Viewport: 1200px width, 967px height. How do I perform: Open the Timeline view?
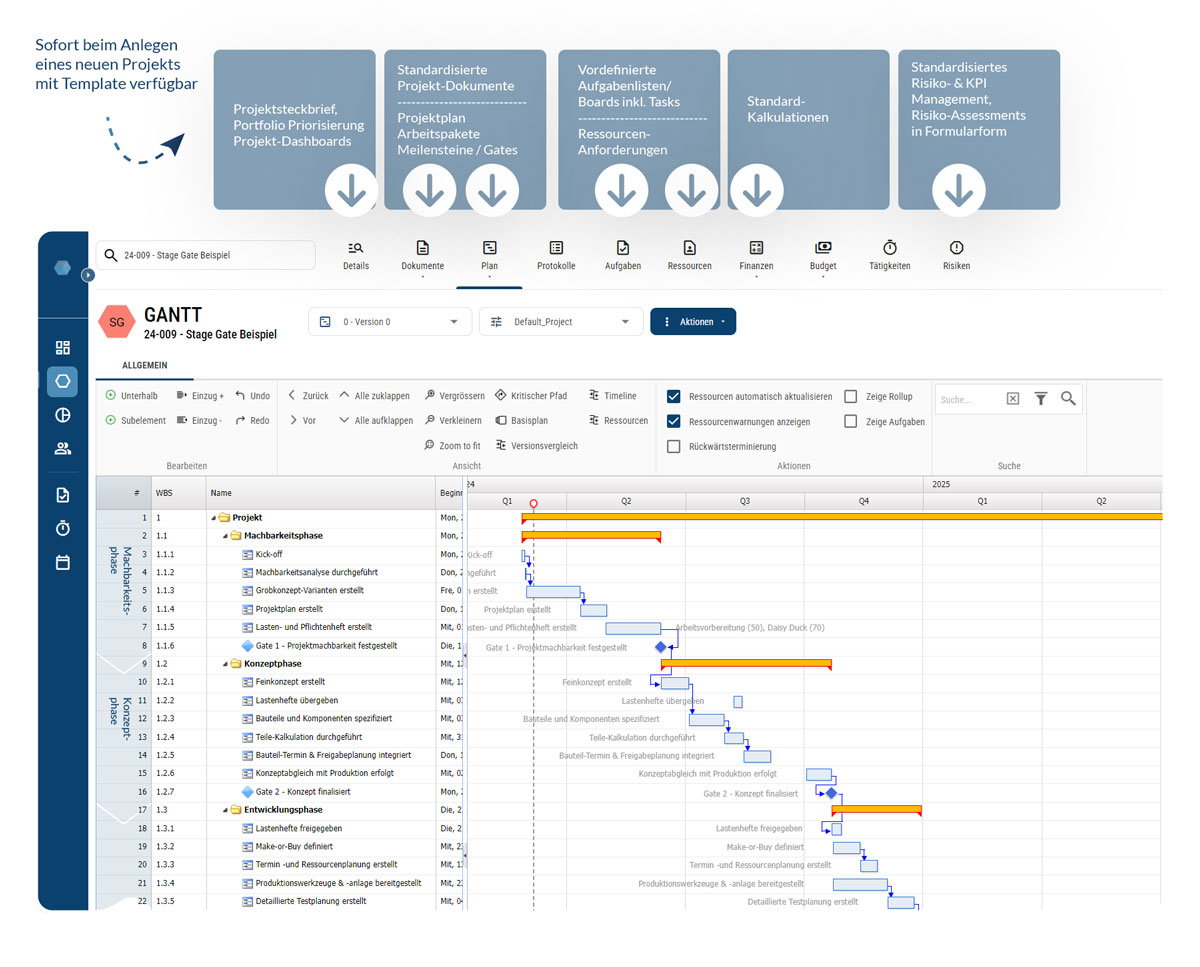click(x=613, y=395)
